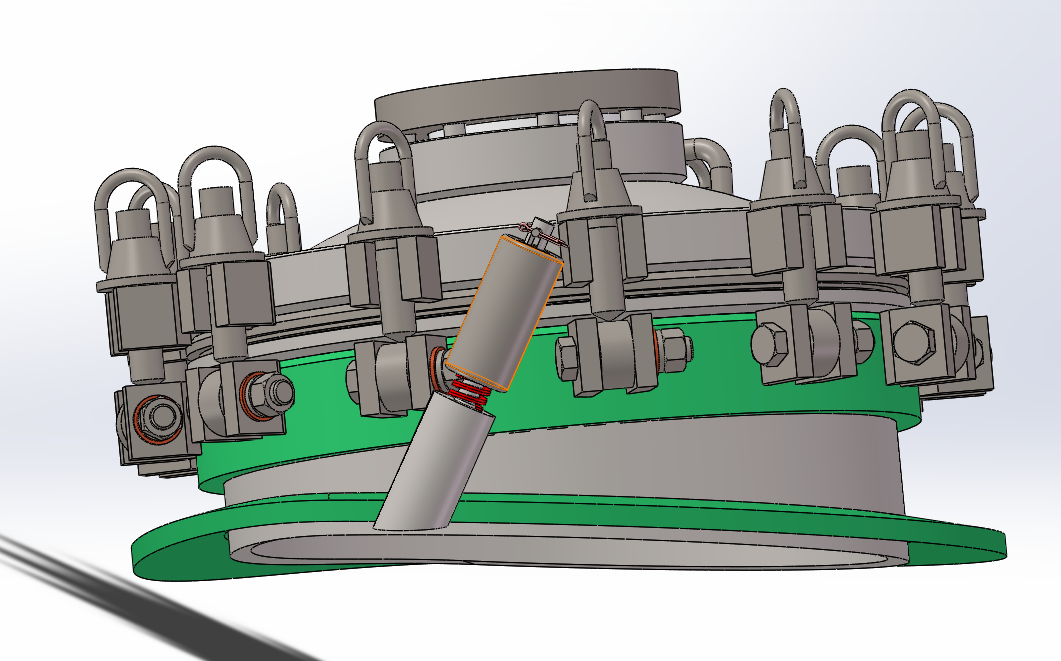Select the orange-outlined upper cylinder part
This screenshot has width=1061, height=661.
(x=503, y=313)
